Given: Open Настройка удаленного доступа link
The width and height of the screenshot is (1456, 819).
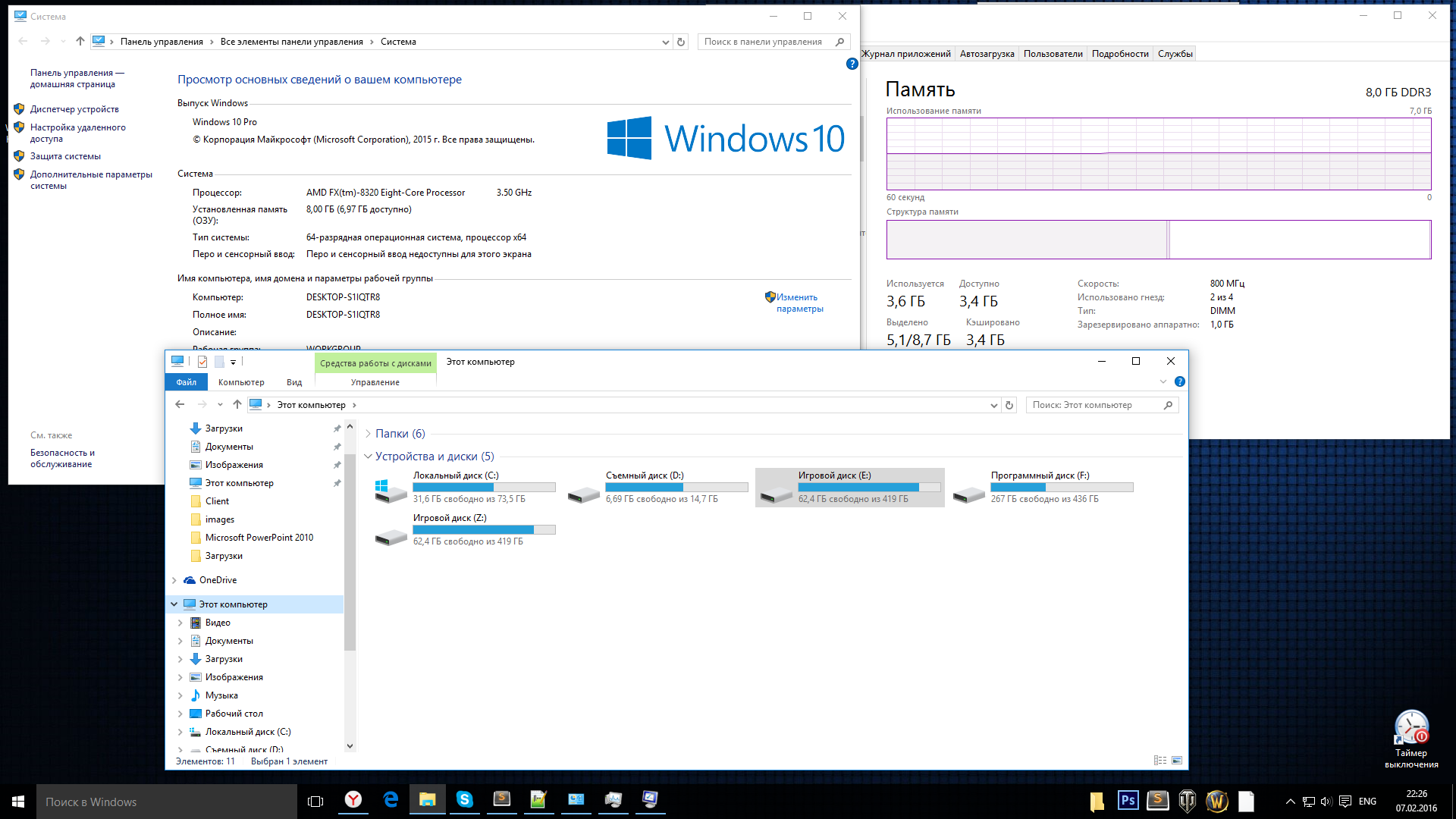Looking at the screenshot, I should point(78,133).
